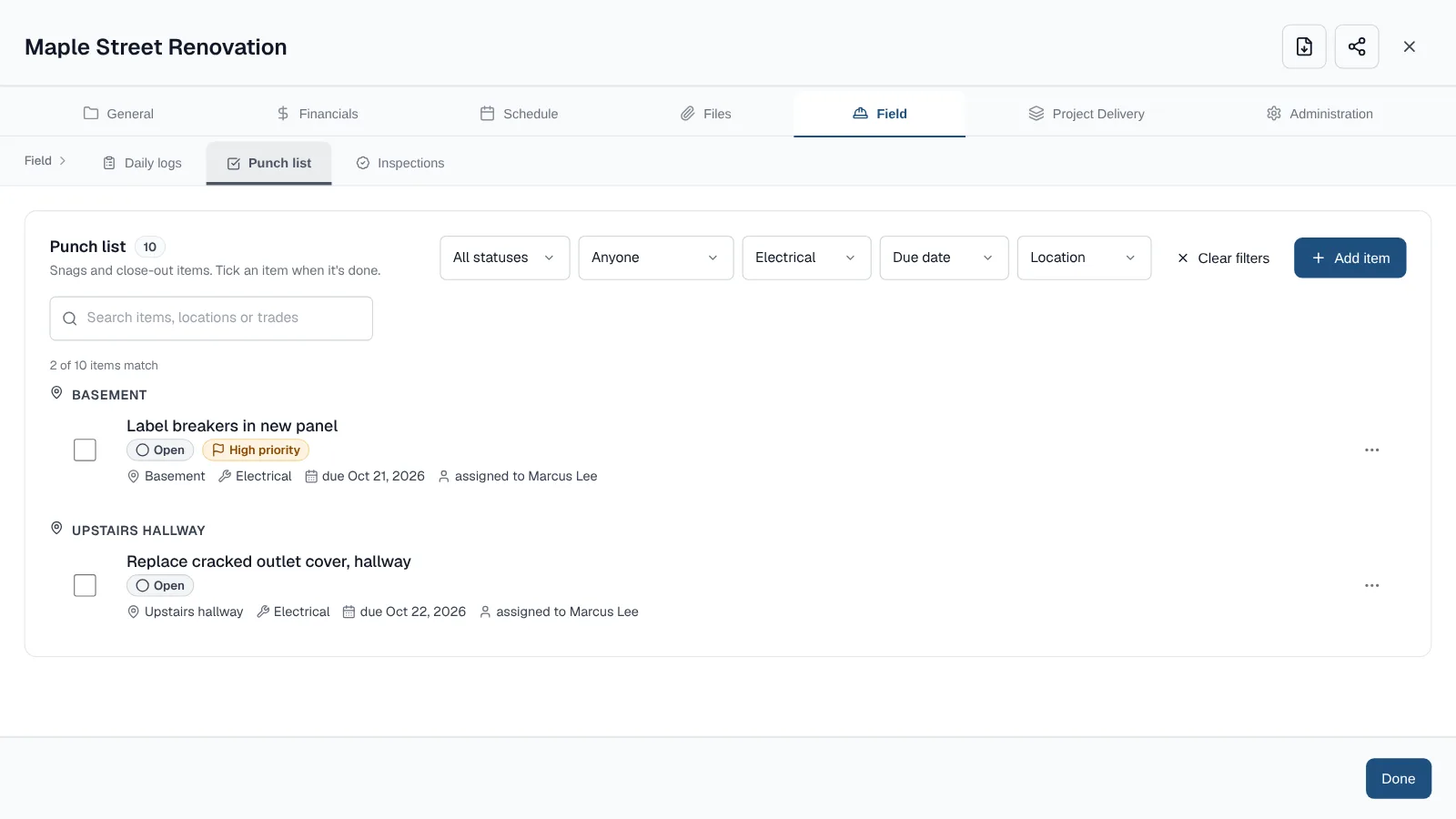This screenshot has height=819, width=1456.
Task: Click the share icon button
Action: (1357, 46)
